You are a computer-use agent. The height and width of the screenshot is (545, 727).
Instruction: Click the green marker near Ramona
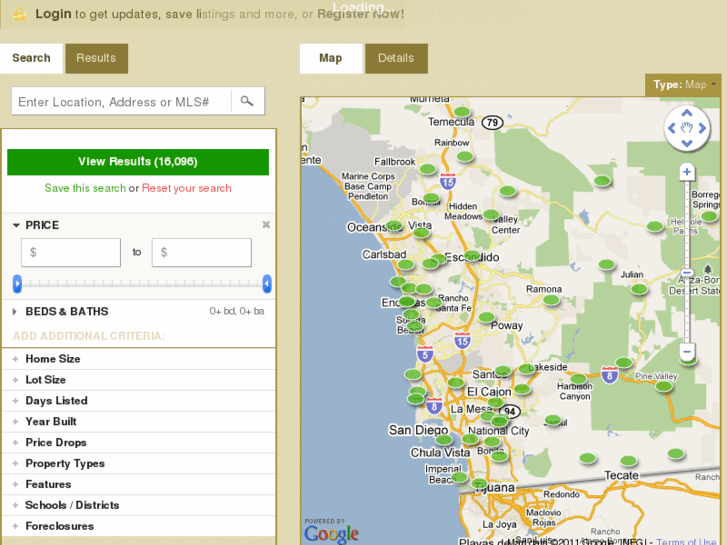(551, 300)
